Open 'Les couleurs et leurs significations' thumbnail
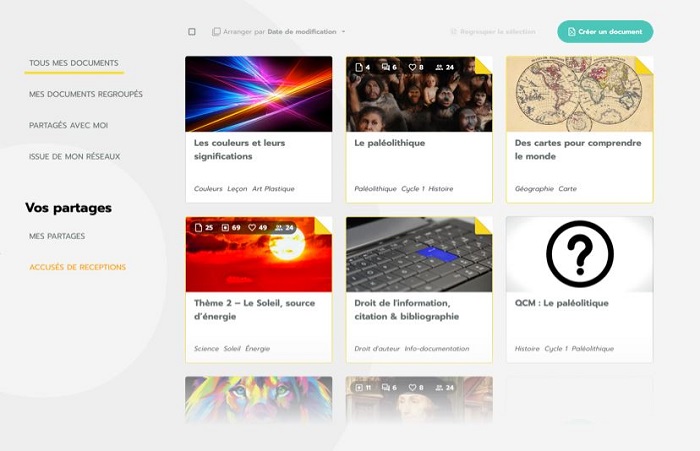The height and width of the screenshot is (451, 700). point(258,94)
